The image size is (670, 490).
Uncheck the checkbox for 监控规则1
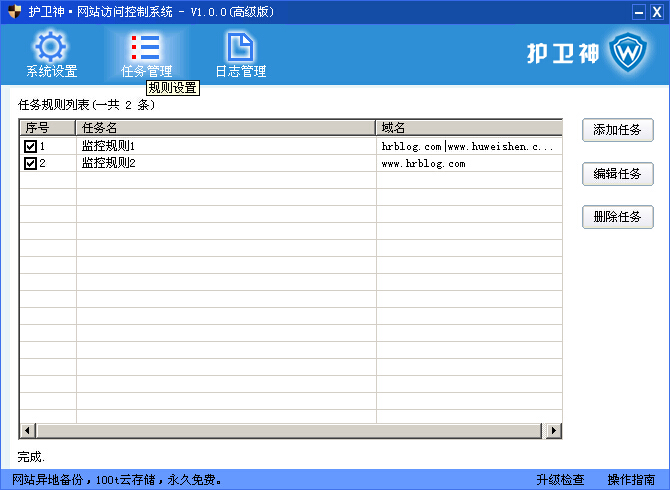tap(30, 147)
